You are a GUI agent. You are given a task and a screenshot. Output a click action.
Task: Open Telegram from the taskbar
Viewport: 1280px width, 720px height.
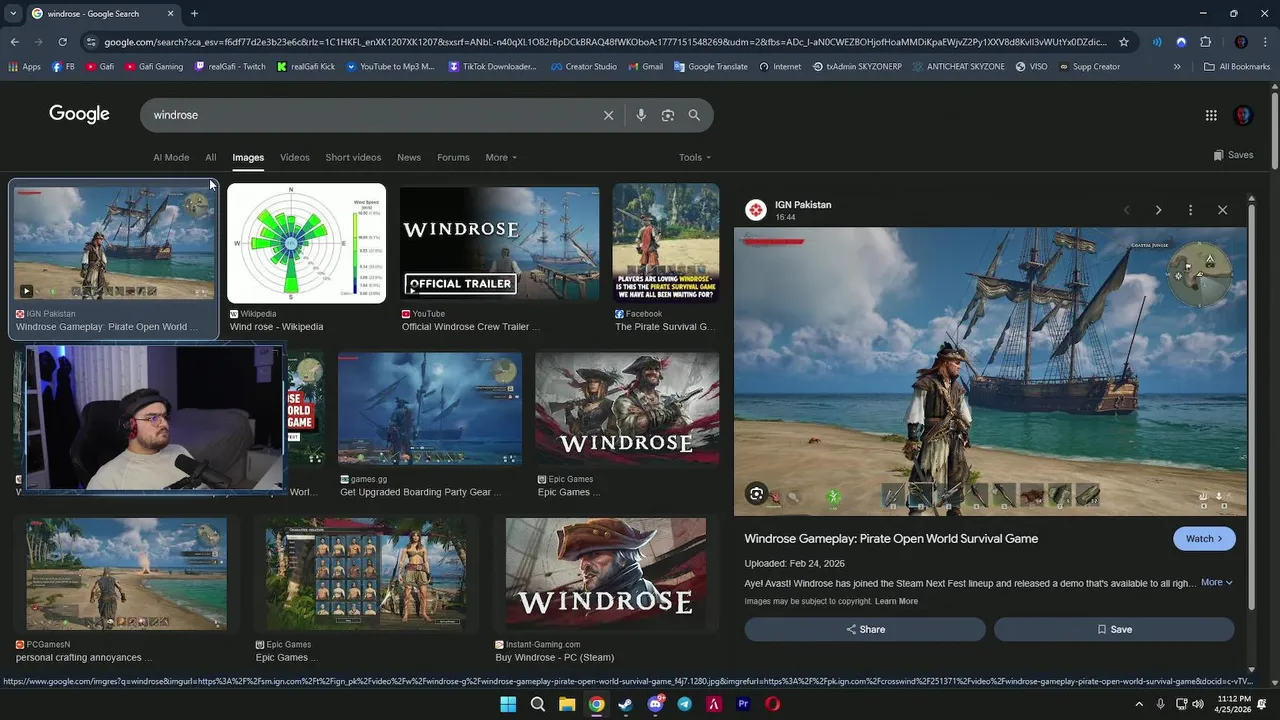point(685,704)
